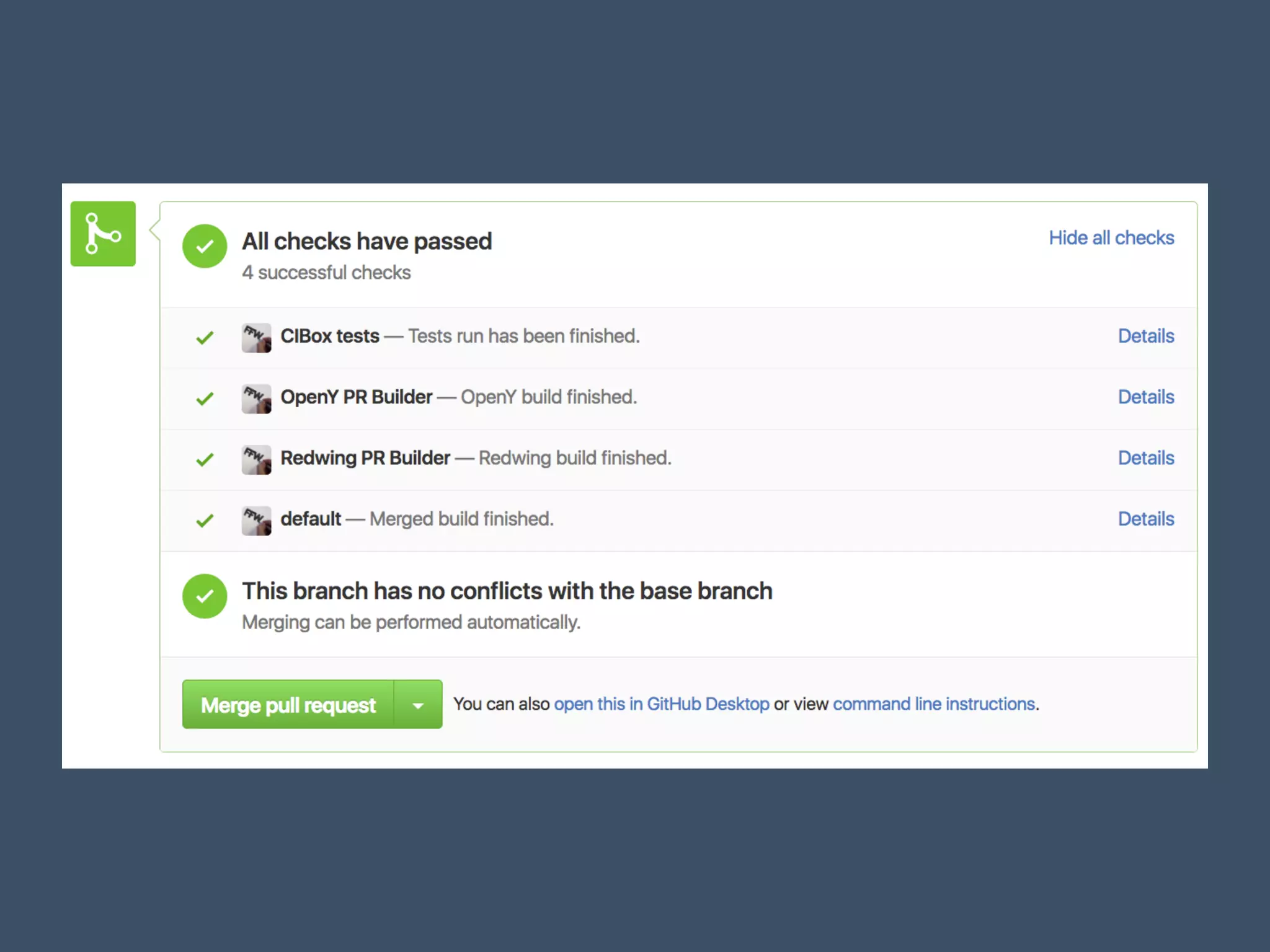Screen dimensions: 1270x952
Task: Follow the open this in GitHub Desktop link
Action: pyautogui.click(x=662, y=704)
